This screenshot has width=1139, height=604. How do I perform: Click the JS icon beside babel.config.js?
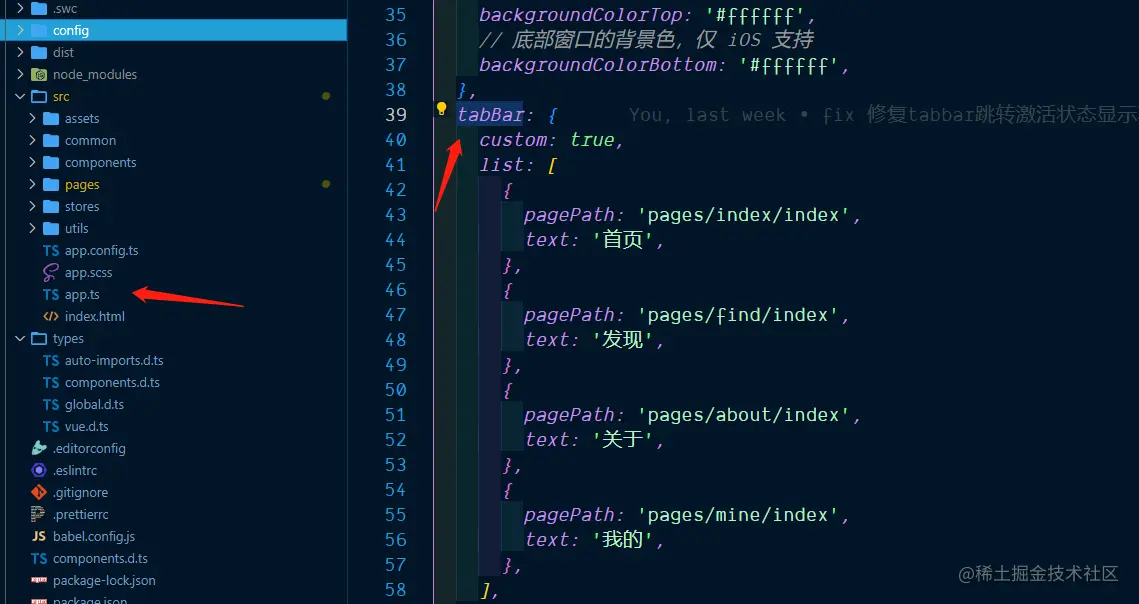coord(38,536)
